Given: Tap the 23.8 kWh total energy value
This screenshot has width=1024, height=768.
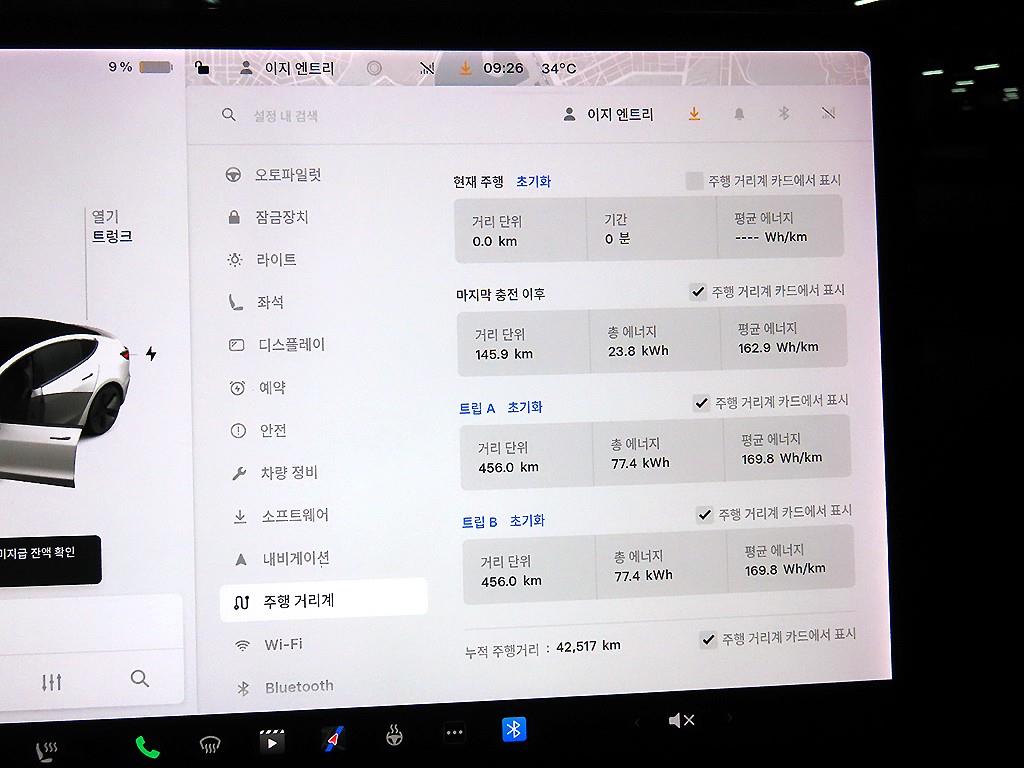Looking at the screenshot, I should pos(638,351).
